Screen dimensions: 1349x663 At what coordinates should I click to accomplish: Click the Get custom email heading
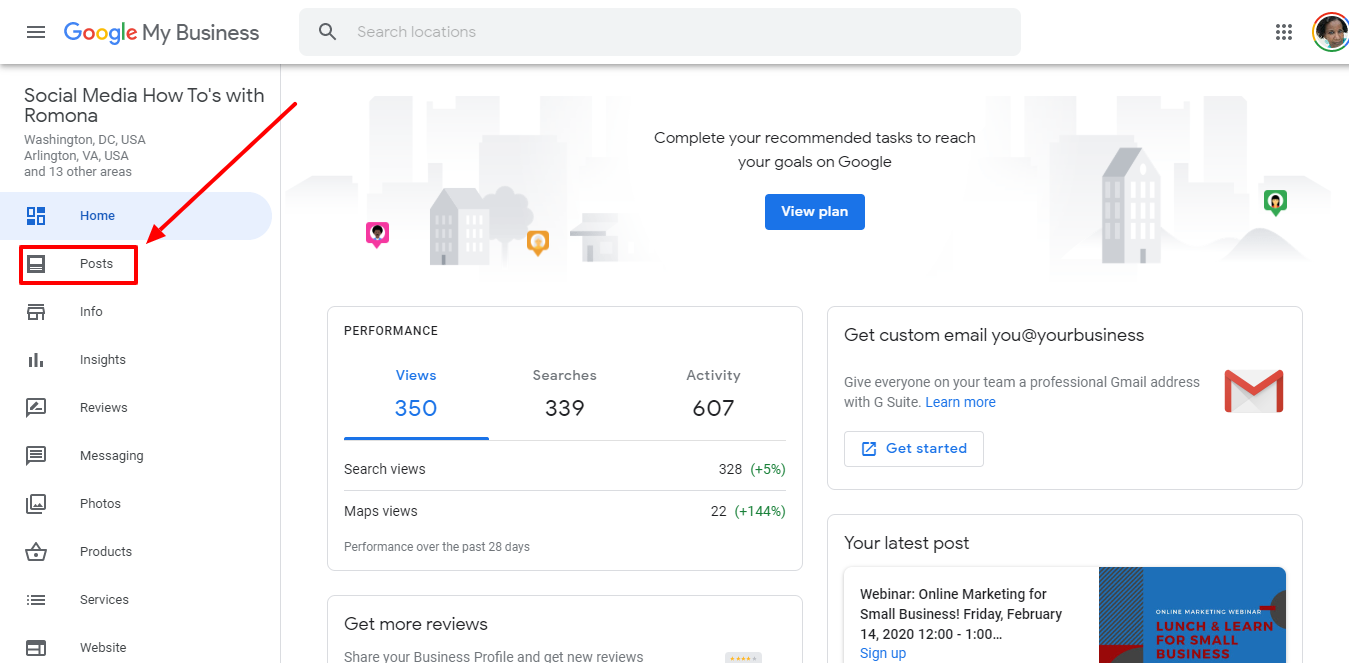[994, 335]
